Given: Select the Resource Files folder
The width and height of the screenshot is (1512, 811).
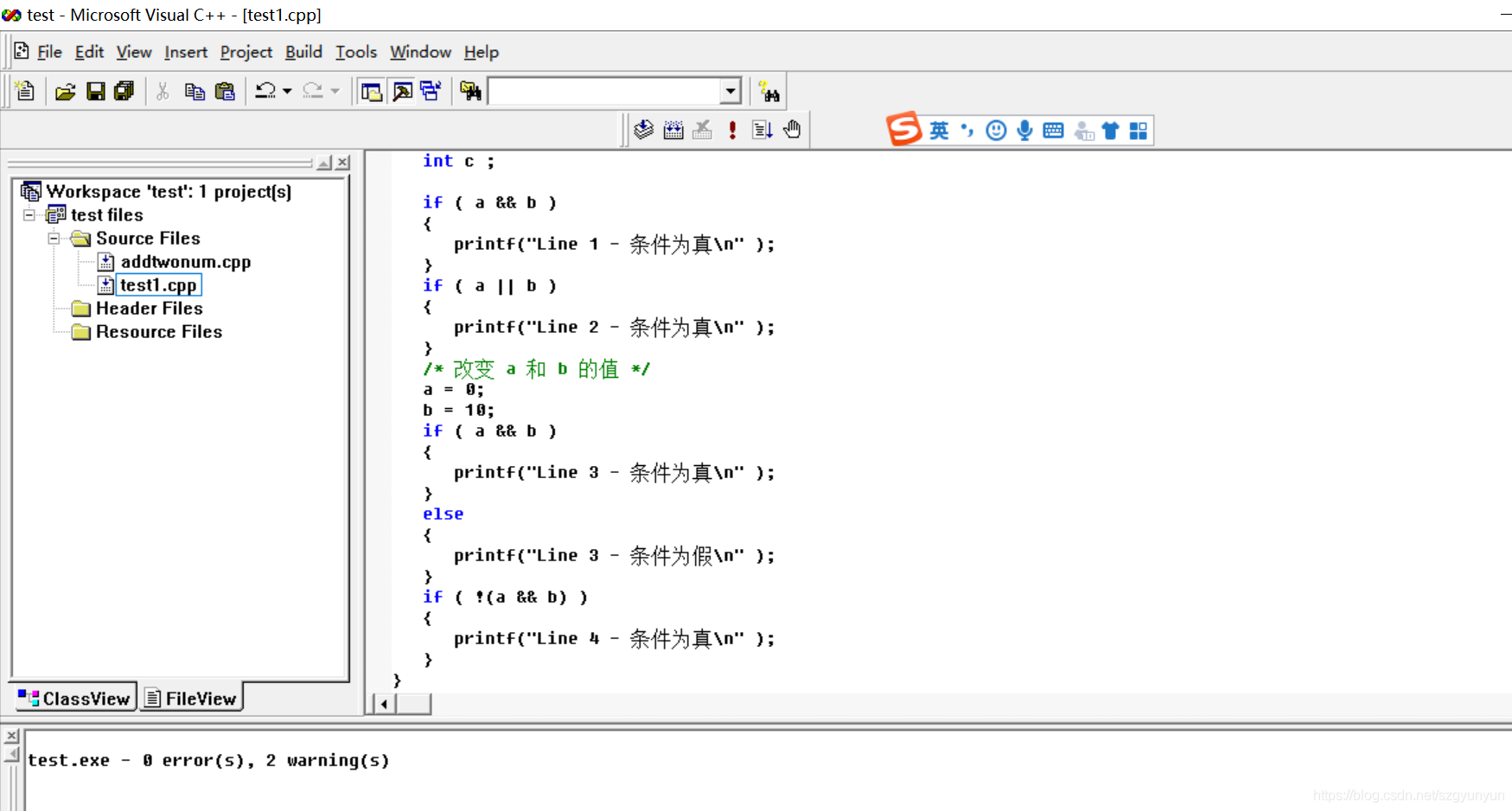Looking at the screenshot, I should 159,331.
